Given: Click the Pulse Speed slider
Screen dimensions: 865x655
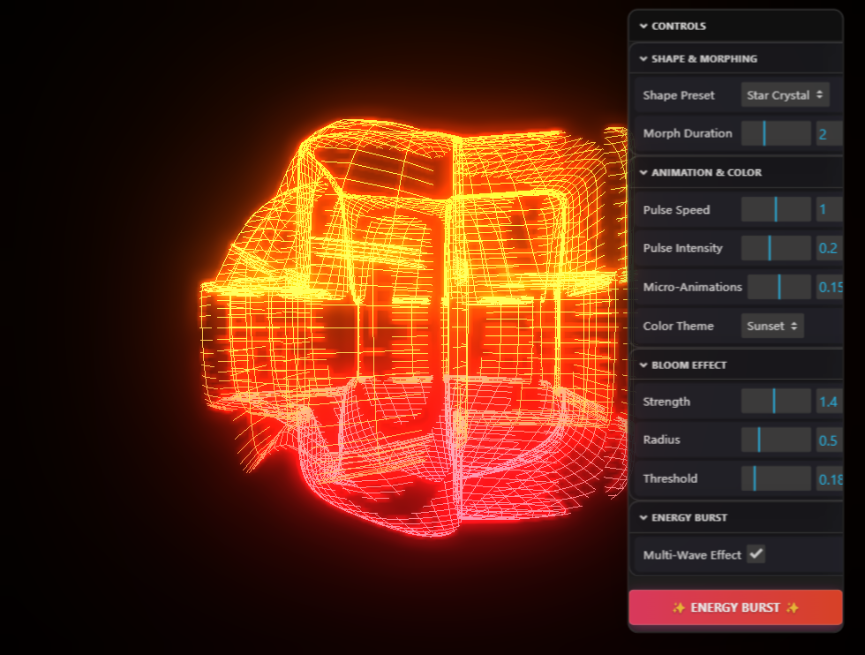Looking at the screenshot, I should (776, 210).
